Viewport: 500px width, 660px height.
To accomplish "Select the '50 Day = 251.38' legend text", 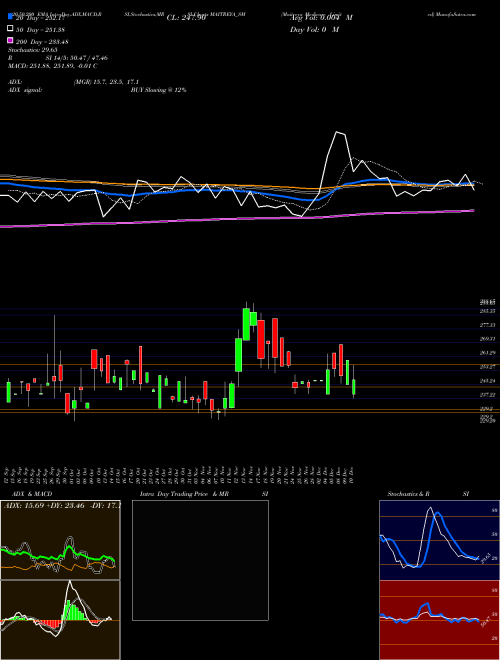I will pyautogui.click(x=42, y=29).
